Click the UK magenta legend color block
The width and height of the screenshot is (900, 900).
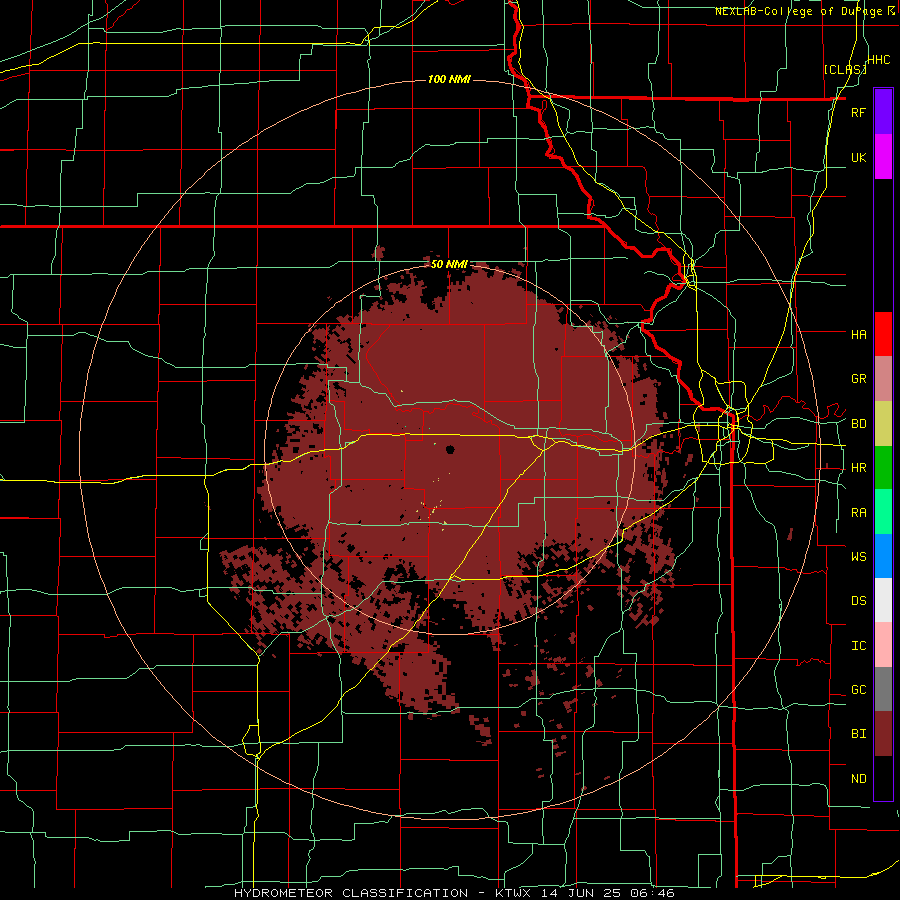point(883,157)
